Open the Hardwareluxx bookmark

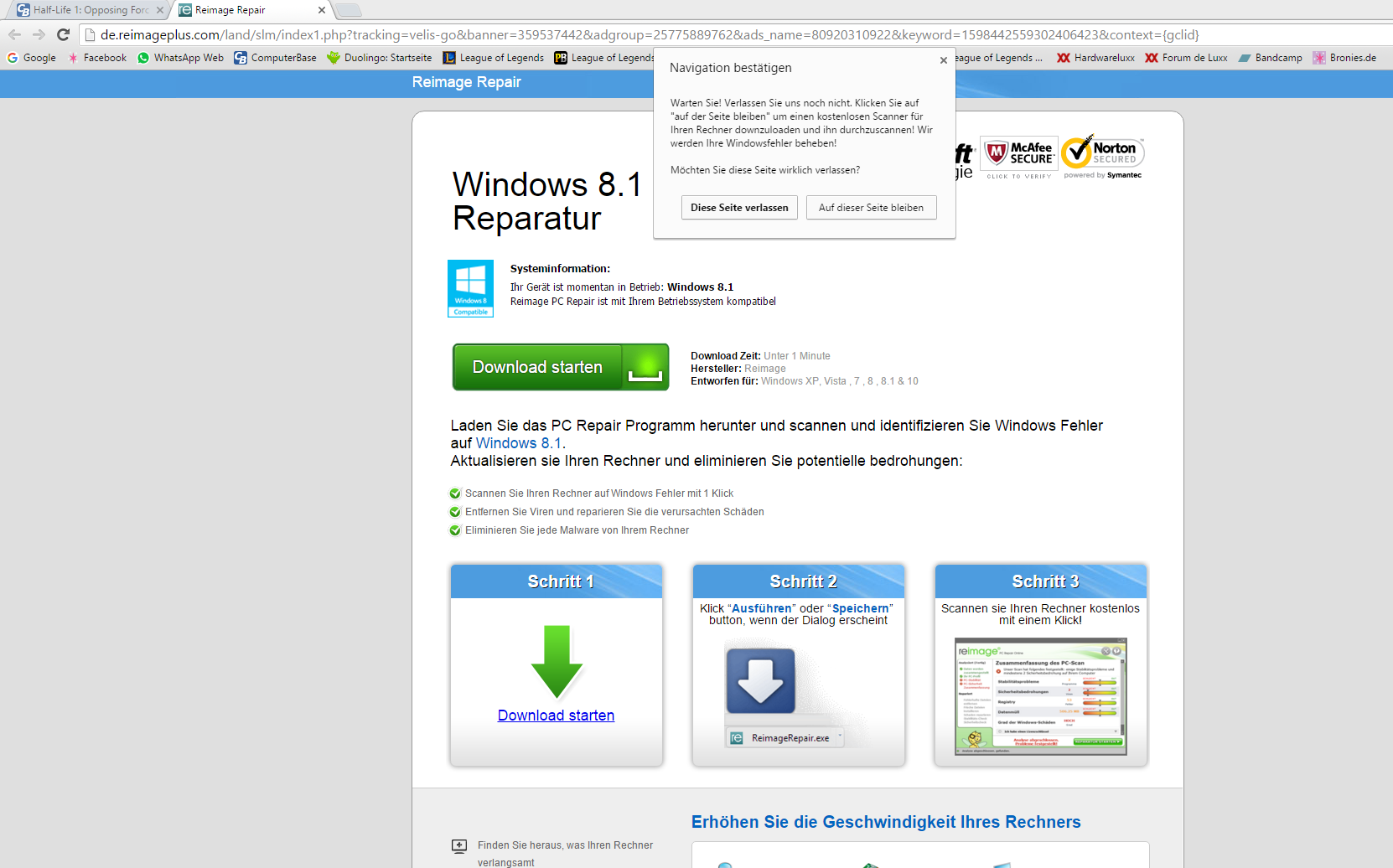coord(1095,58)
